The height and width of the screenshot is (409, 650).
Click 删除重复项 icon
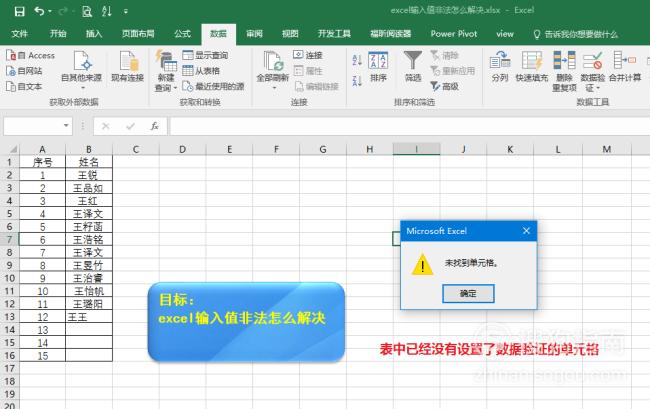[x=564, y=71]
